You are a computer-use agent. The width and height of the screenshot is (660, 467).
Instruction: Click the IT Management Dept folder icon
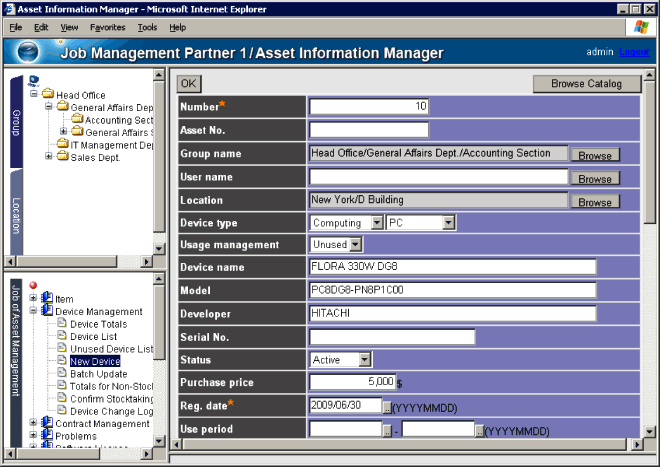click(x=61, y=145)
